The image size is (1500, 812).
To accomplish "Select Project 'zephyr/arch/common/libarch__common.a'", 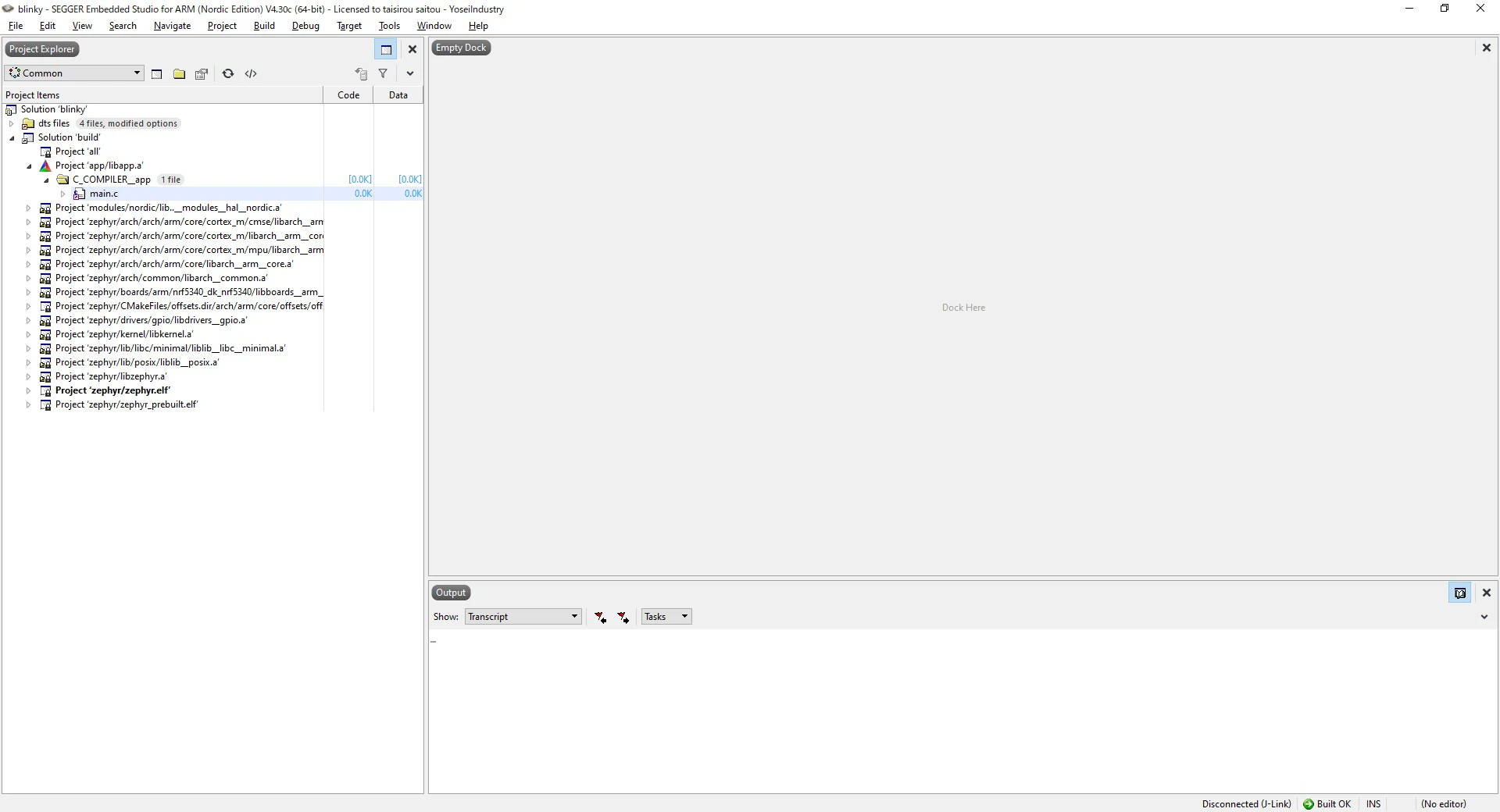I will pos(161,278).
